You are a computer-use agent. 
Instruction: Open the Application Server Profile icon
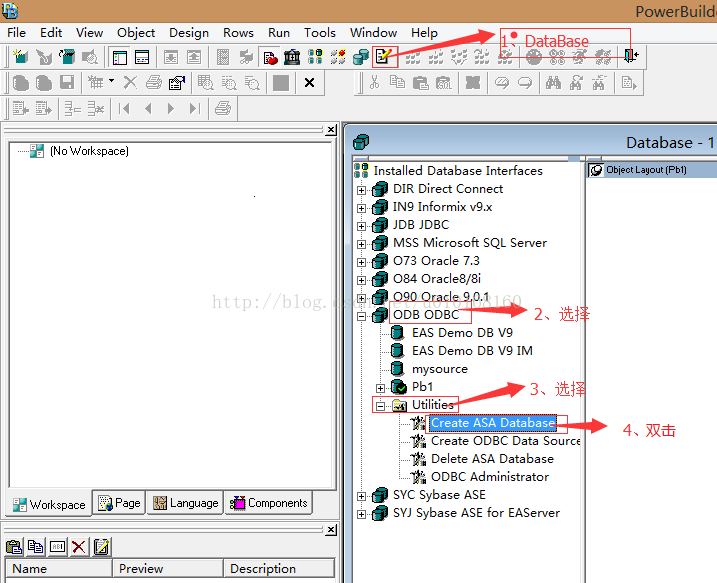coord(338,57)
